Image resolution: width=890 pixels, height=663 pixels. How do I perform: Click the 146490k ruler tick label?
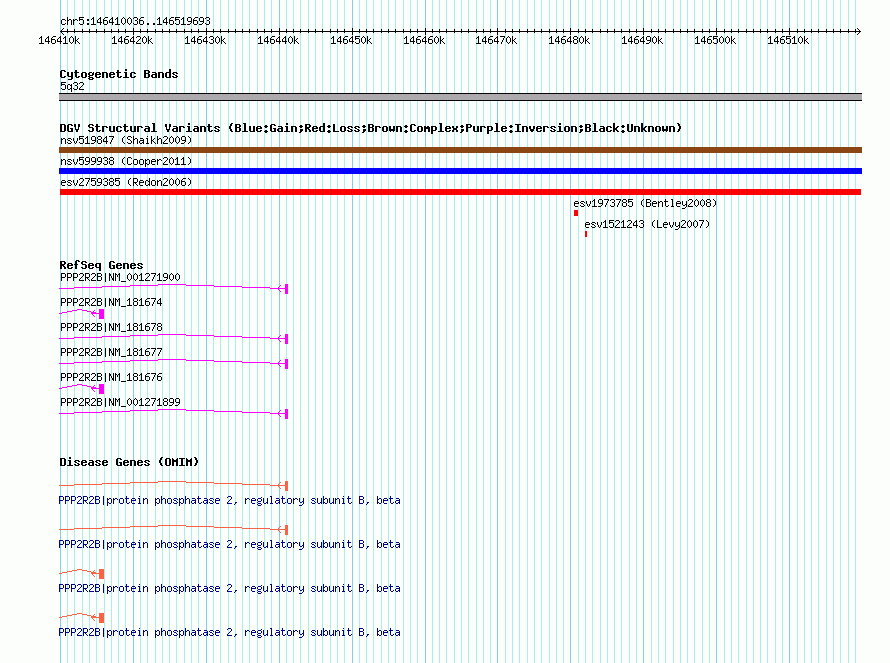[x=642, y=40]
